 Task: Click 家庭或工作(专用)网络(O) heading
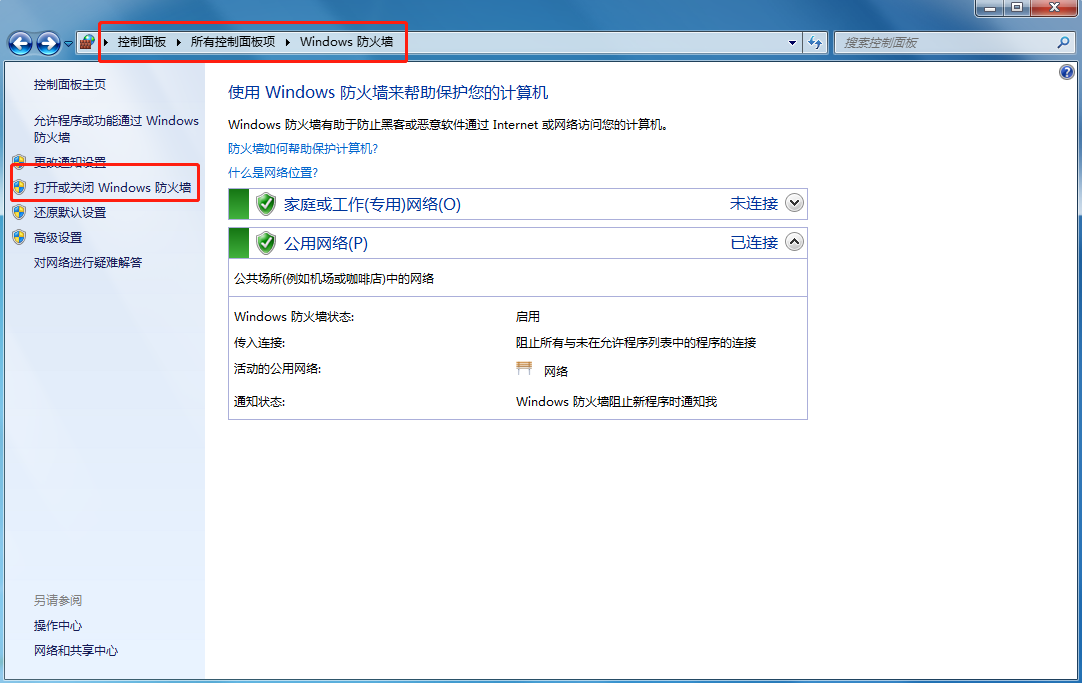click(372, 204)
